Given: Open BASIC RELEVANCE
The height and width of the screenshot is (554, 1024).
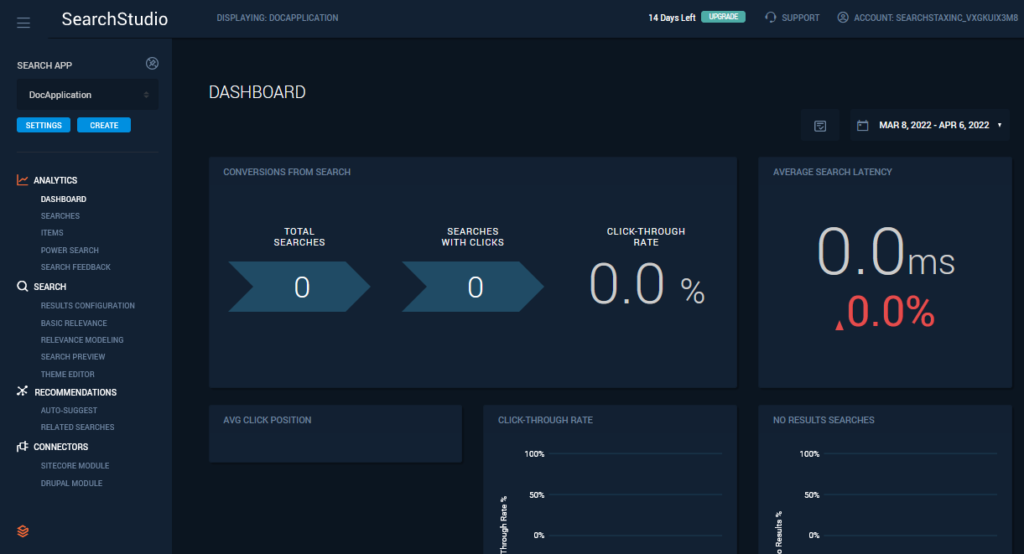Looking at the screenshot, I should click(x=74, y=323).
